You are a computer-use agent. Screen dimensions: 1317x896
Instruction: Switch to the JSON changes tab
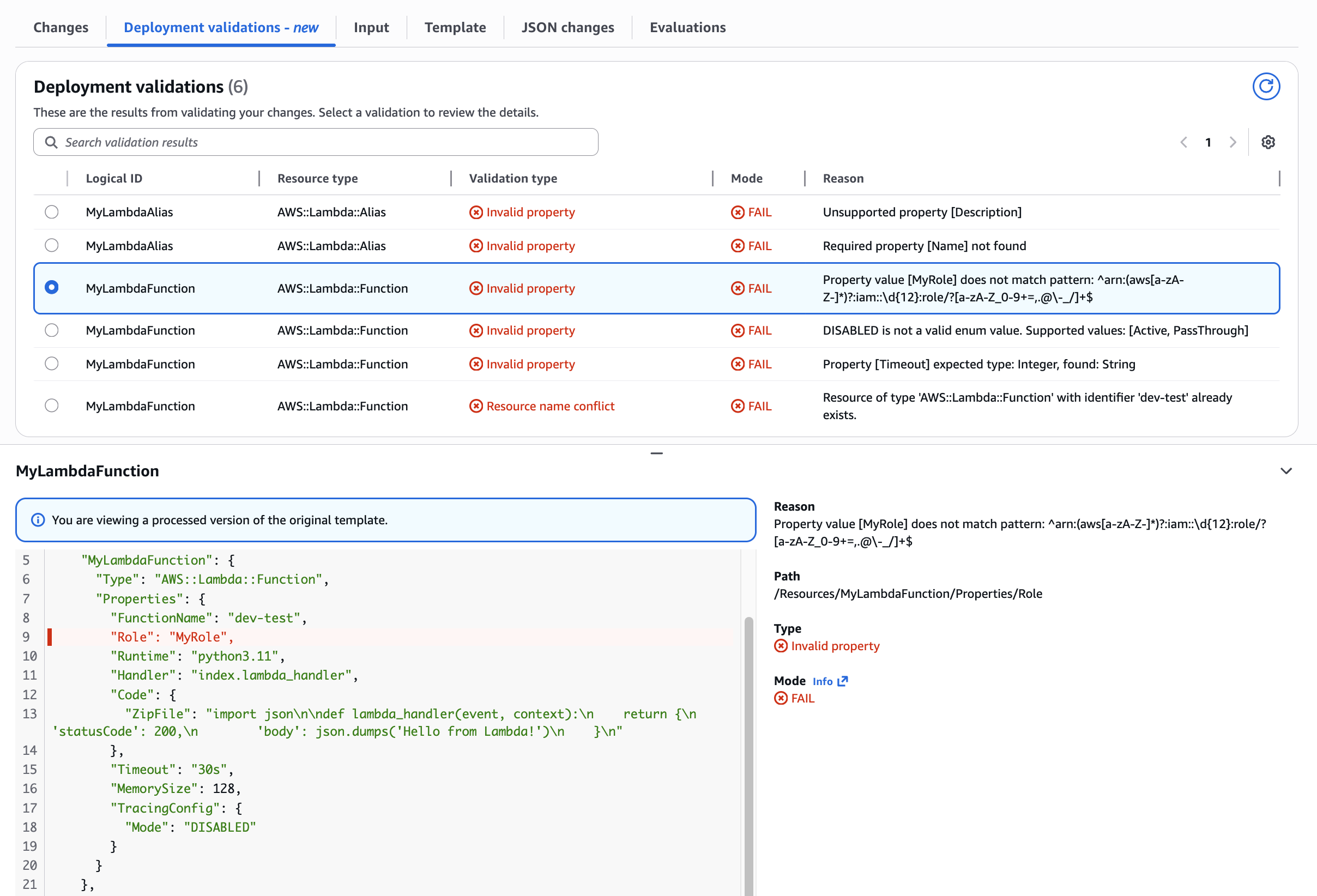567,27
